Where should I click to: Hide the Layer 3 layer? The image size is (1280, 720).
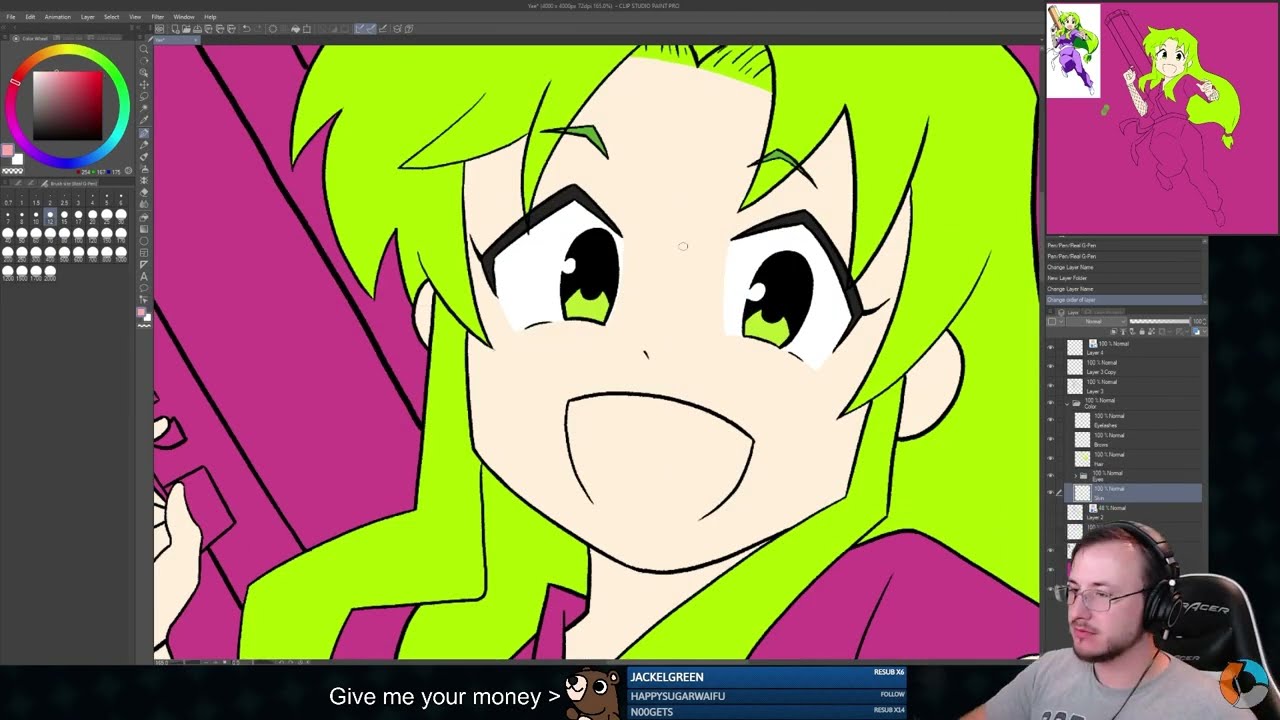tap(1050, 385)
